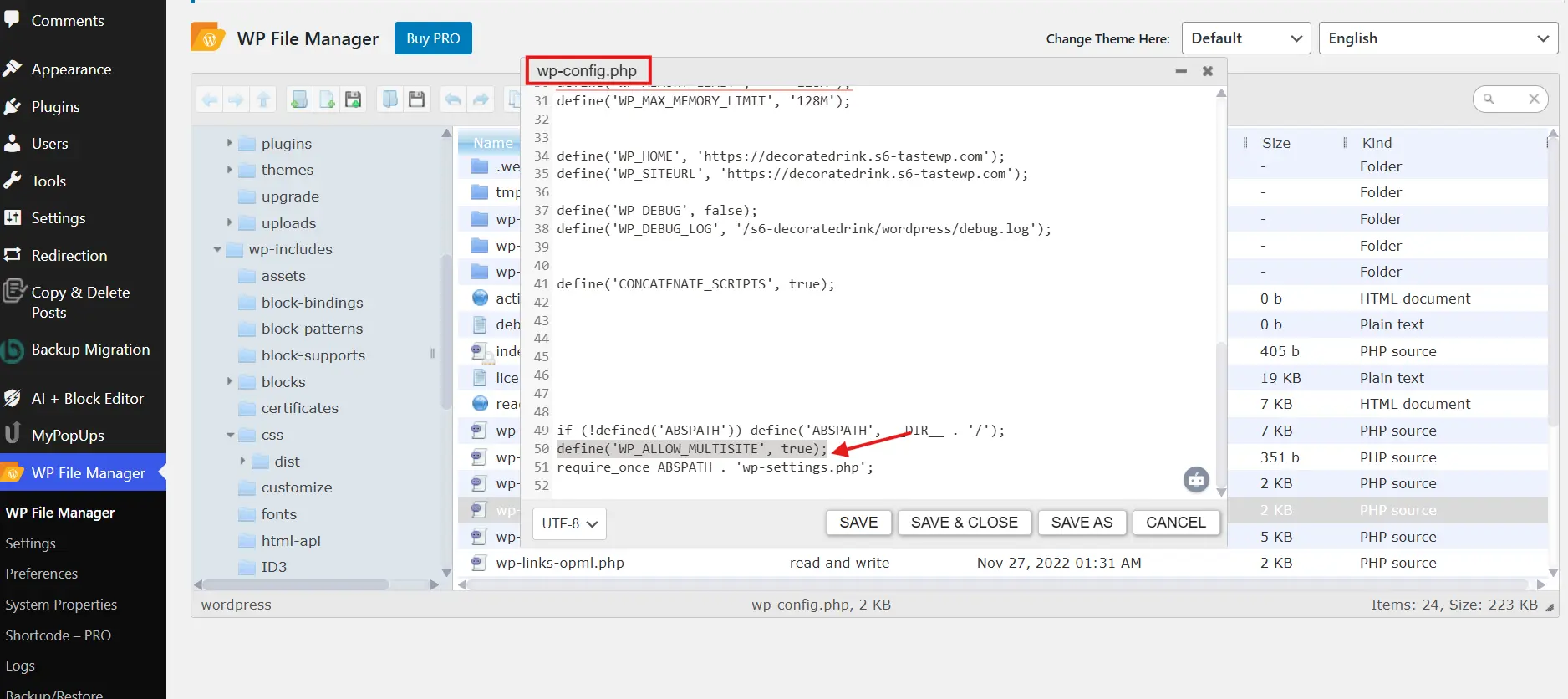This screenshot has width=1568, height=699.
Task: Select the certificates folder in tree
Action: pos(300,408)
